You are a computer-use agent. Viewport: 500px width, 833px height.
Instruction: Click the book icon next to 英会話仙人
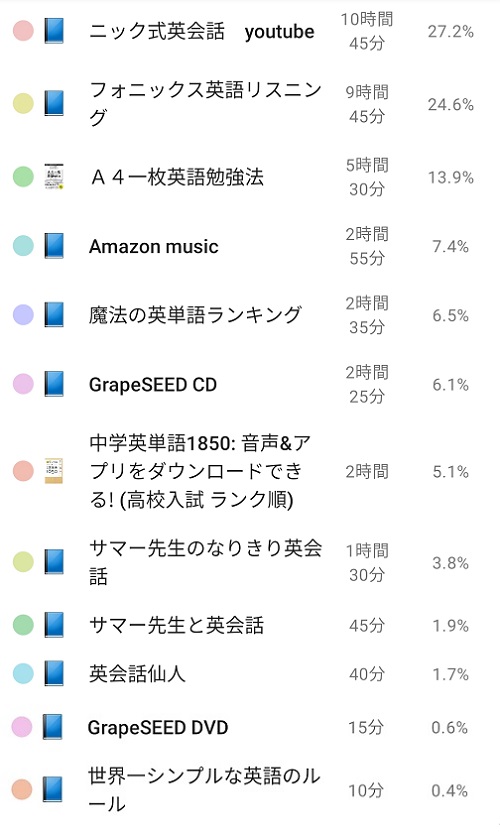[54, 674]
